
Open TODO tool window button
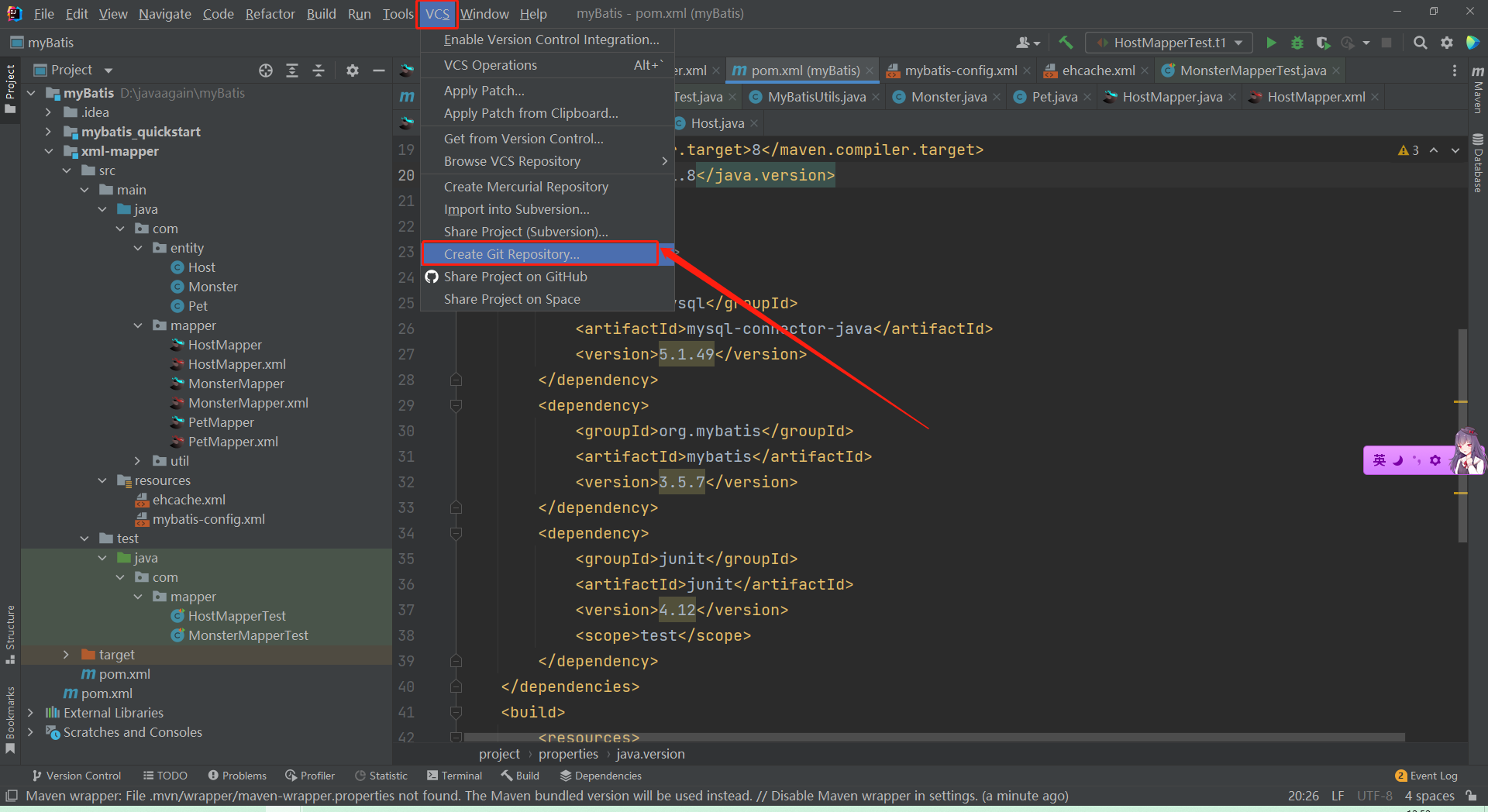165,776
